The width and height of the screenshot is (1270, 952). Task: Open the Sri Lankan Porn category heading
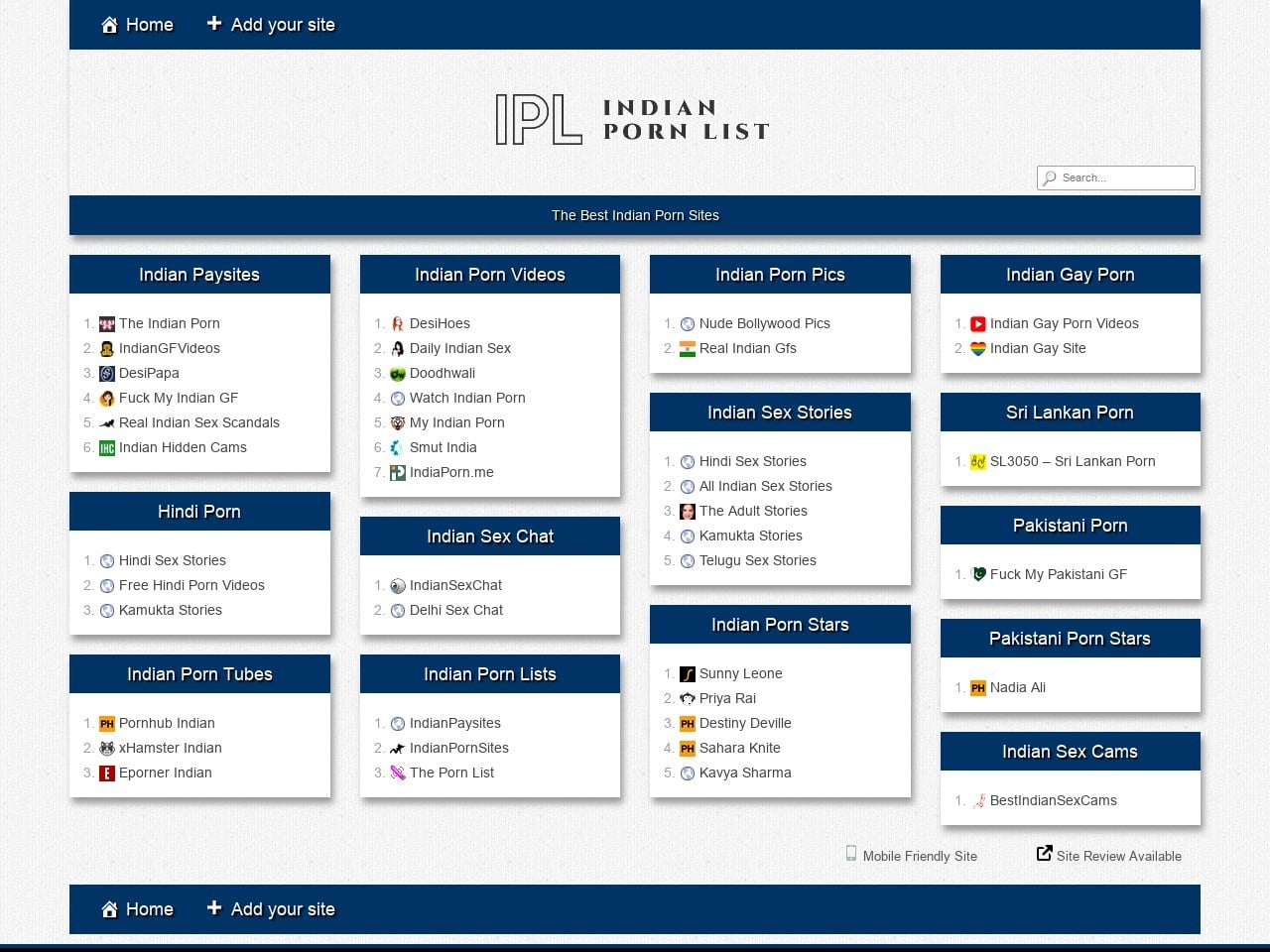[1071, 413]
